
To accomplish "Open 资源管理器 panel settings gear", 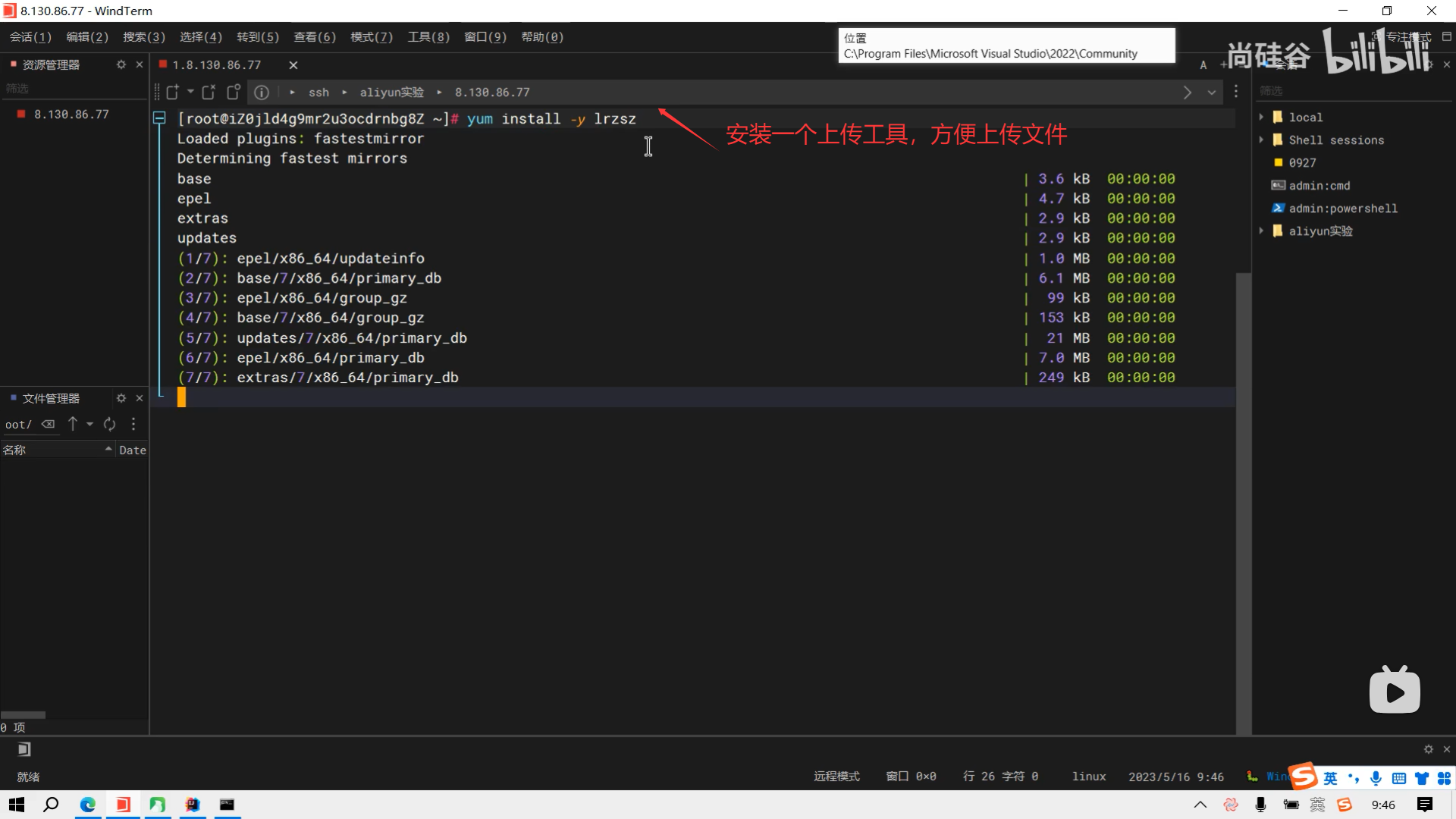I will tap(121, 64).
